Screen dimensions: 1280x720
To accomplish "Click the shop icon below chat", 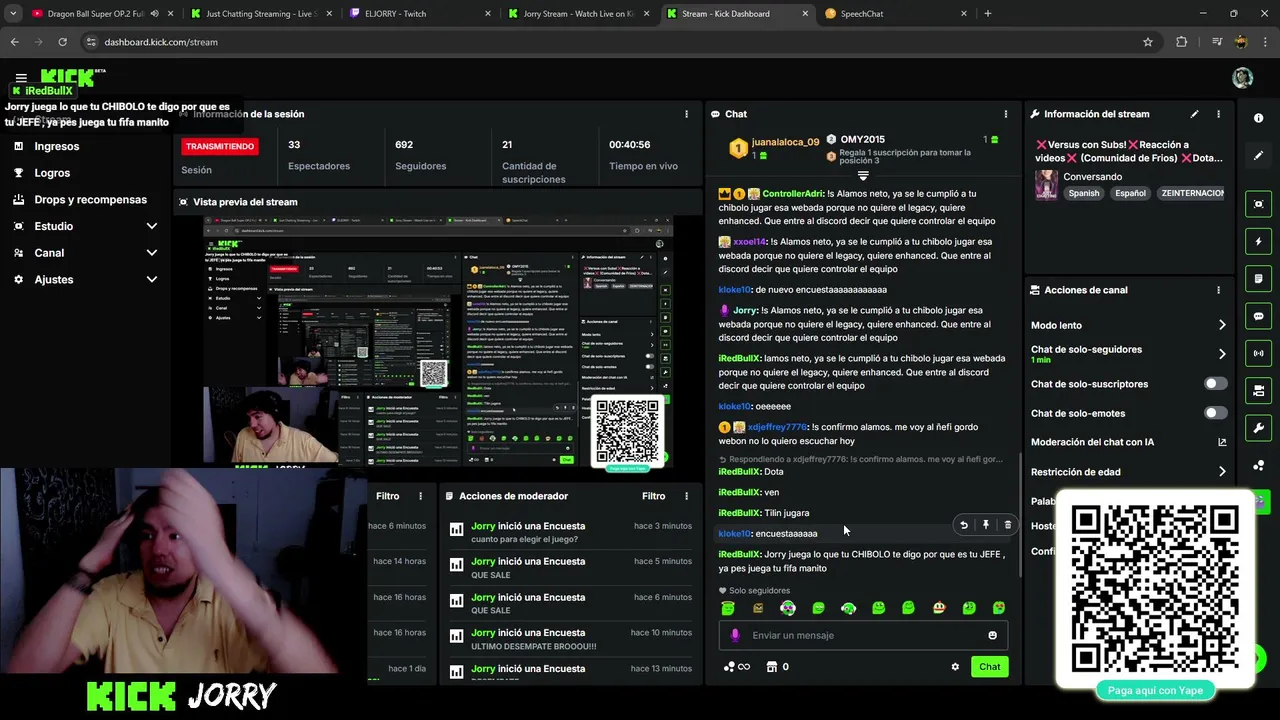I will point(772,667).
